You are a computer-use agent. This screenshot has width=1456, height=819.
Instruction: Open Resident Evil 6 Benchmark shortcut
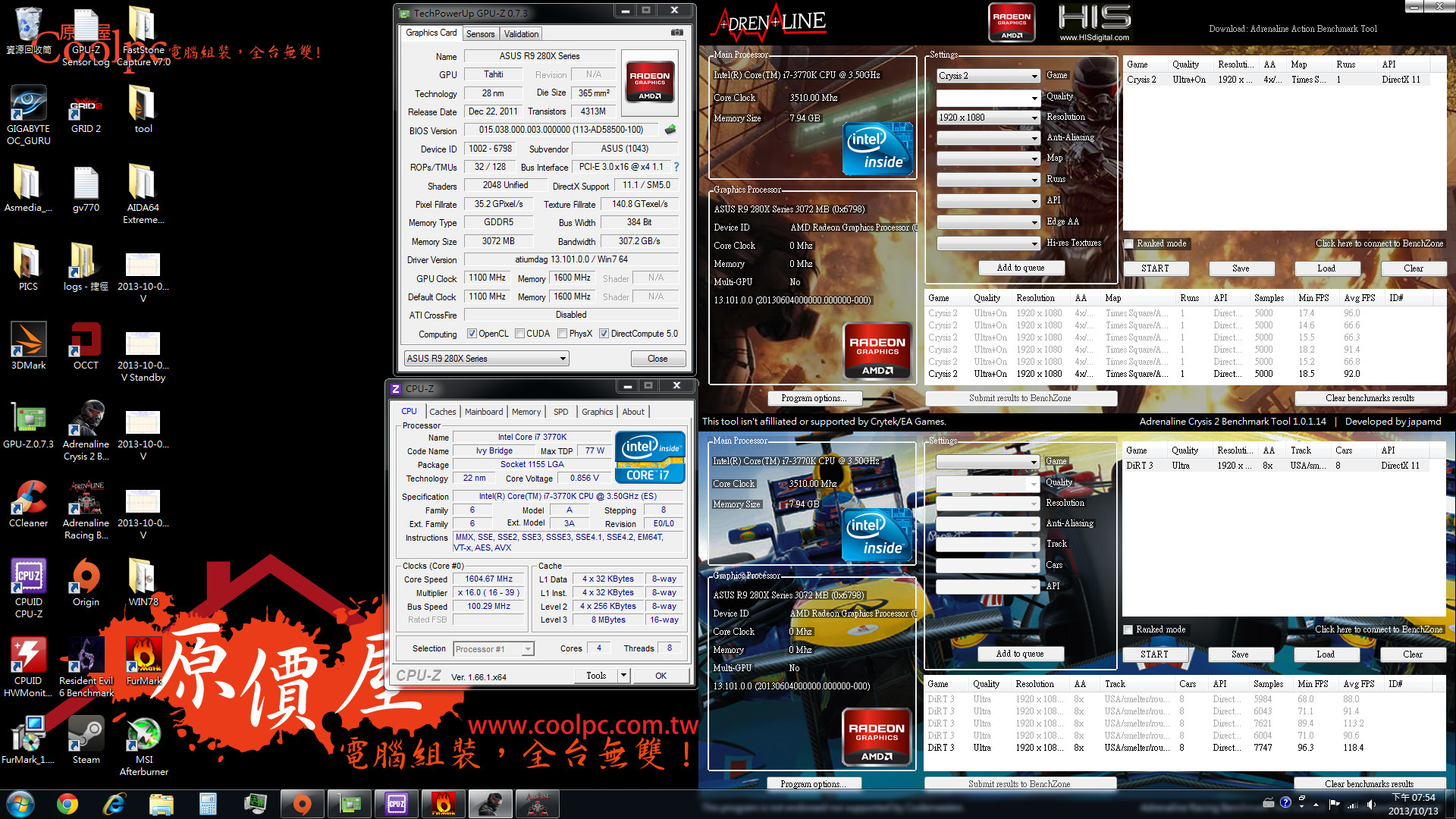click(x=86, y=666)
